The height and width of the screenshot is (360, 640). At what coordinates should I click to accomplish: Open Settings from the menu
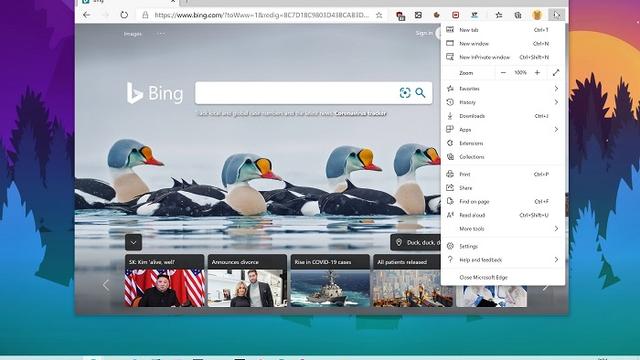503,246
